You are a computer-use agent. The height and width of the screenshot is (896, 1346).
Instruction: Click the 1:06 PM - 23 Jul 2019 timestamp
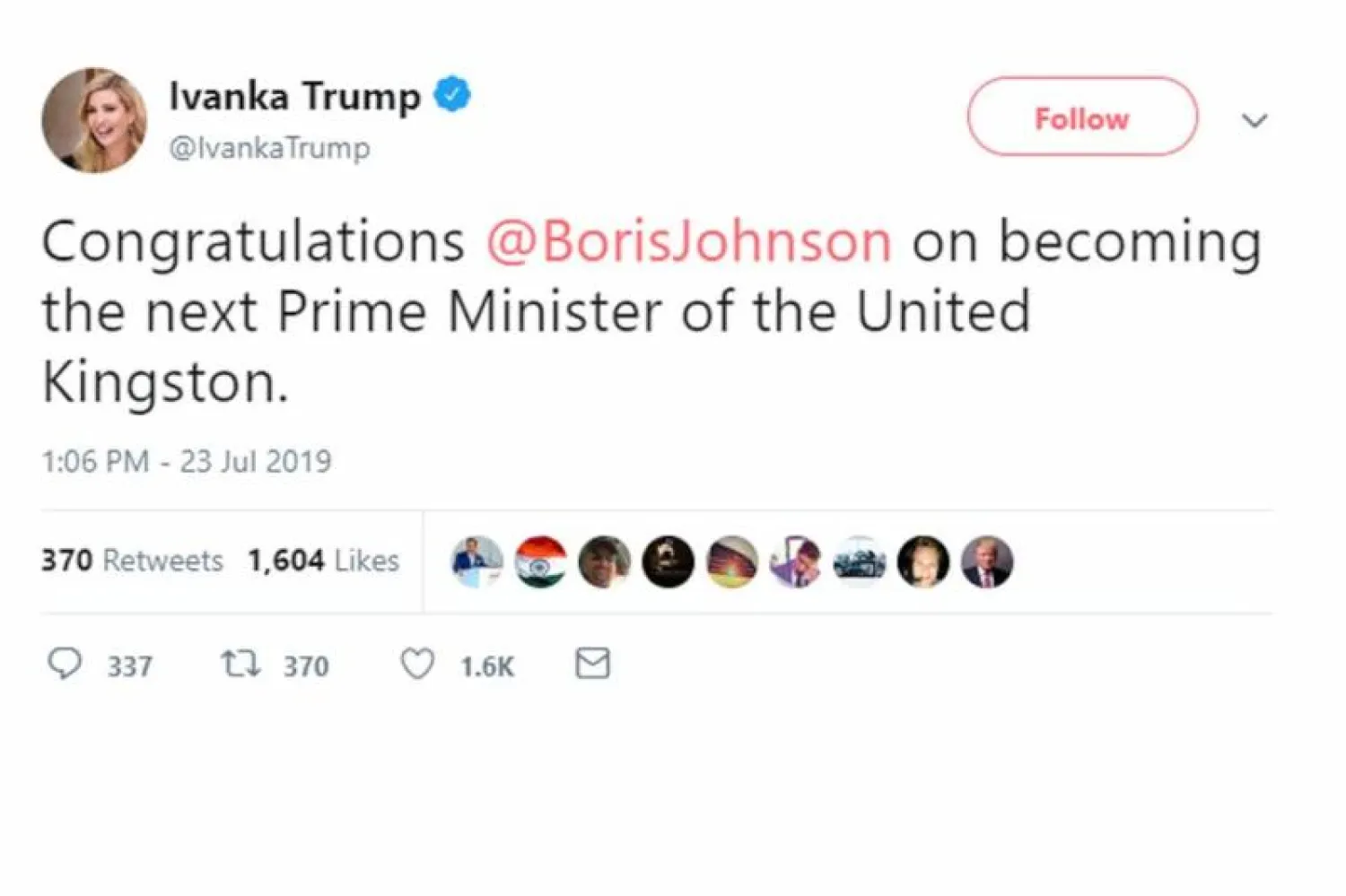[187, 461]
